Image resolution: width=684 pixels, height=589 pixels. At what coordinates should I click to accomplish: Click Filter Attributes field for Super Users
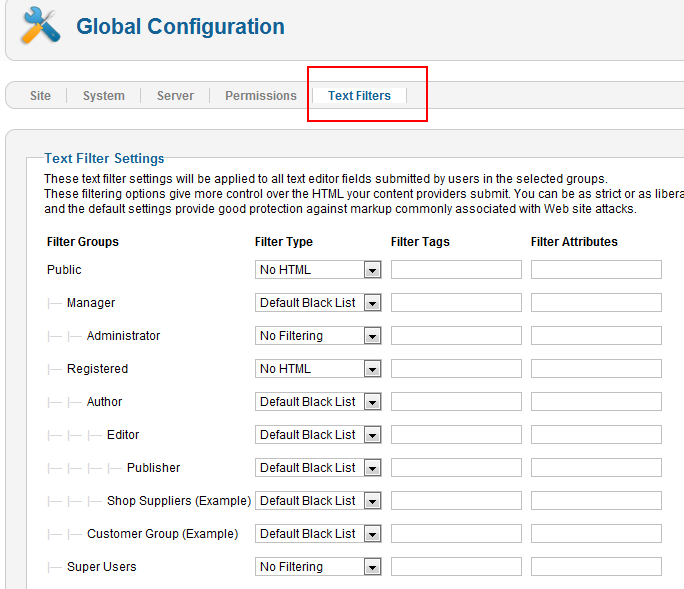coord(596,567)
